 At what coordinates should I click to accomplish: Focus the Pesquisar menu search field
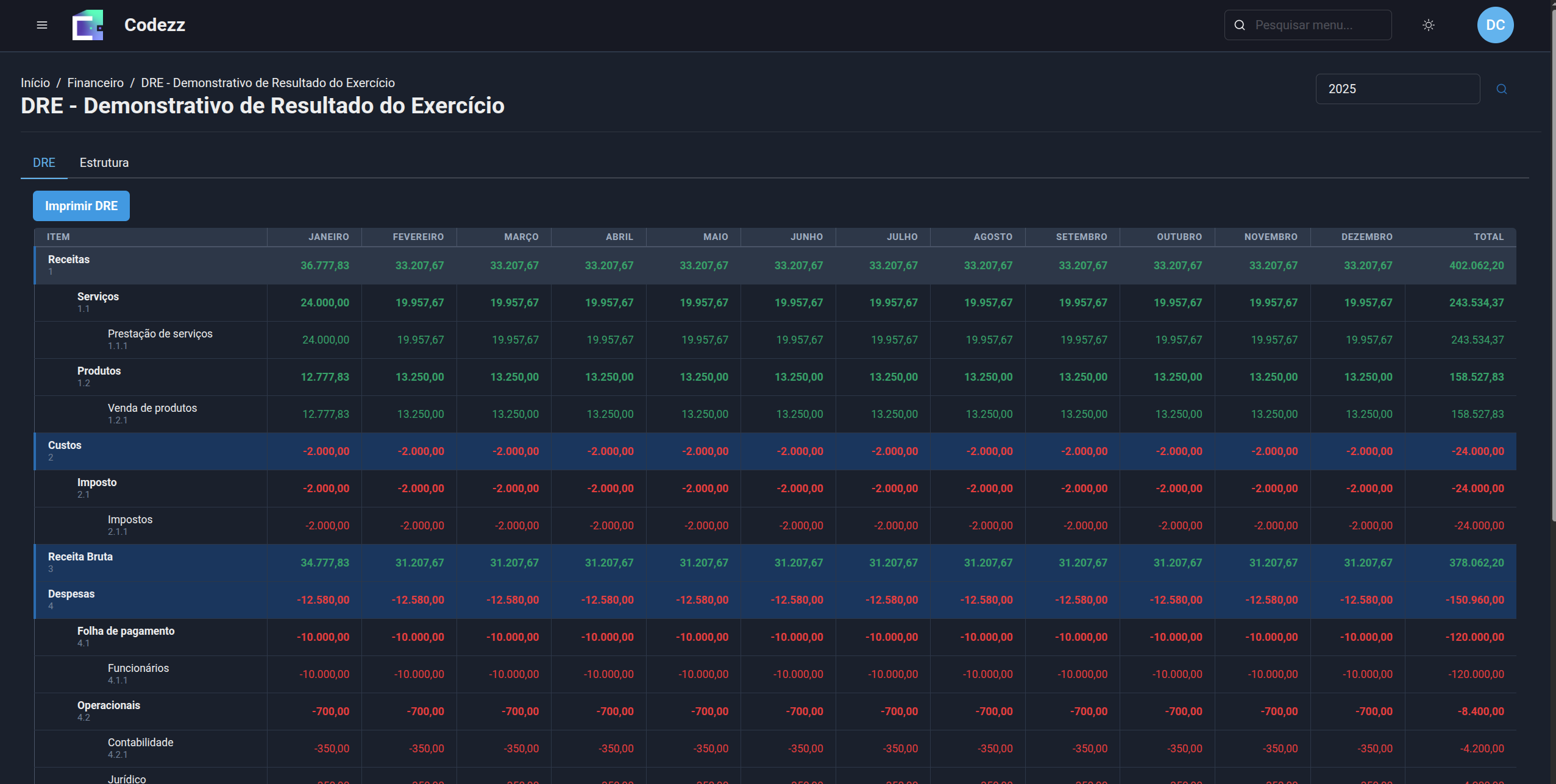click(1316, 25)
